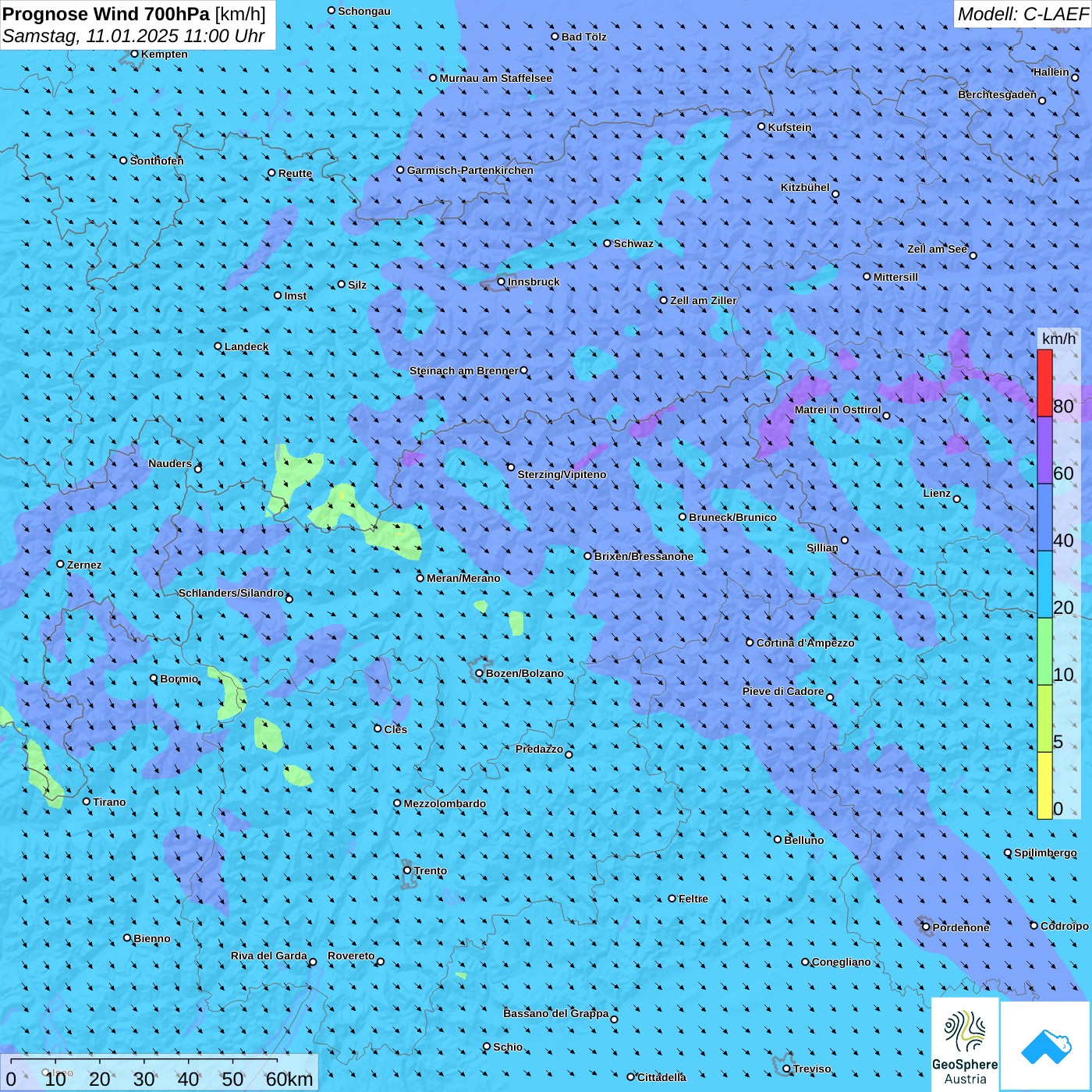Select the Bormio city marker dot

pyautogui.click(x=154, y=679)
